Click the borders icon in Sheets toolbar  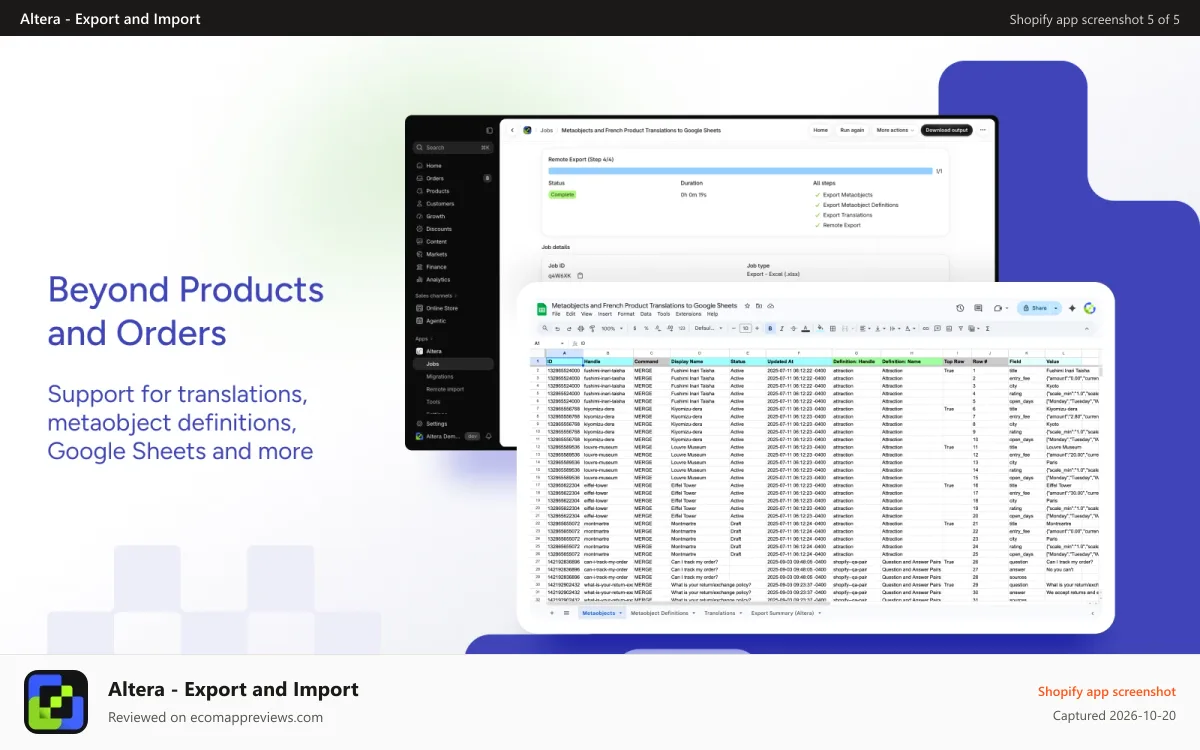pyautogui.click(x=833, y=328)
